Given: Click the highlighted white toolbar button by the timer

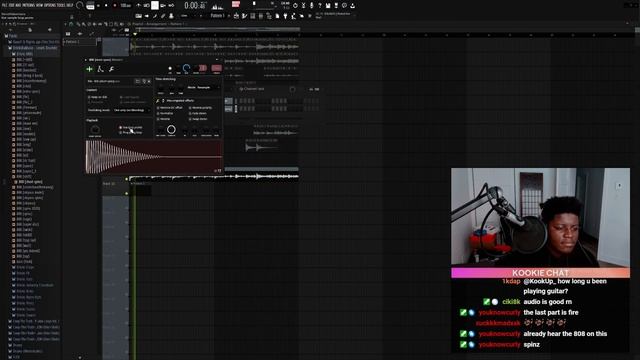Looking at the screenshot, I should tap(155, 5).
